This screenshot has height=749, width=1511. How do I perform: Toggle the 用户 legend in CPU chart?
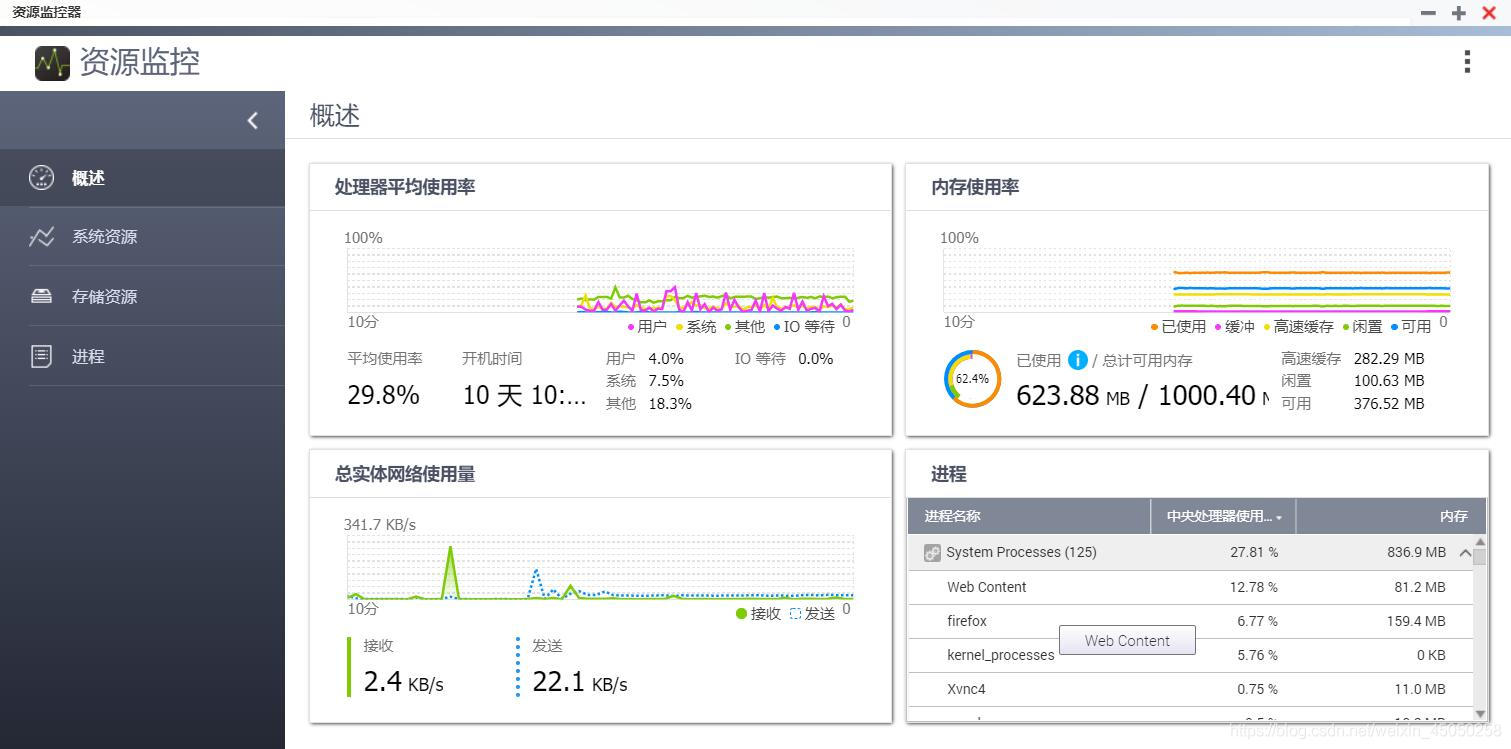pos(647,326)
